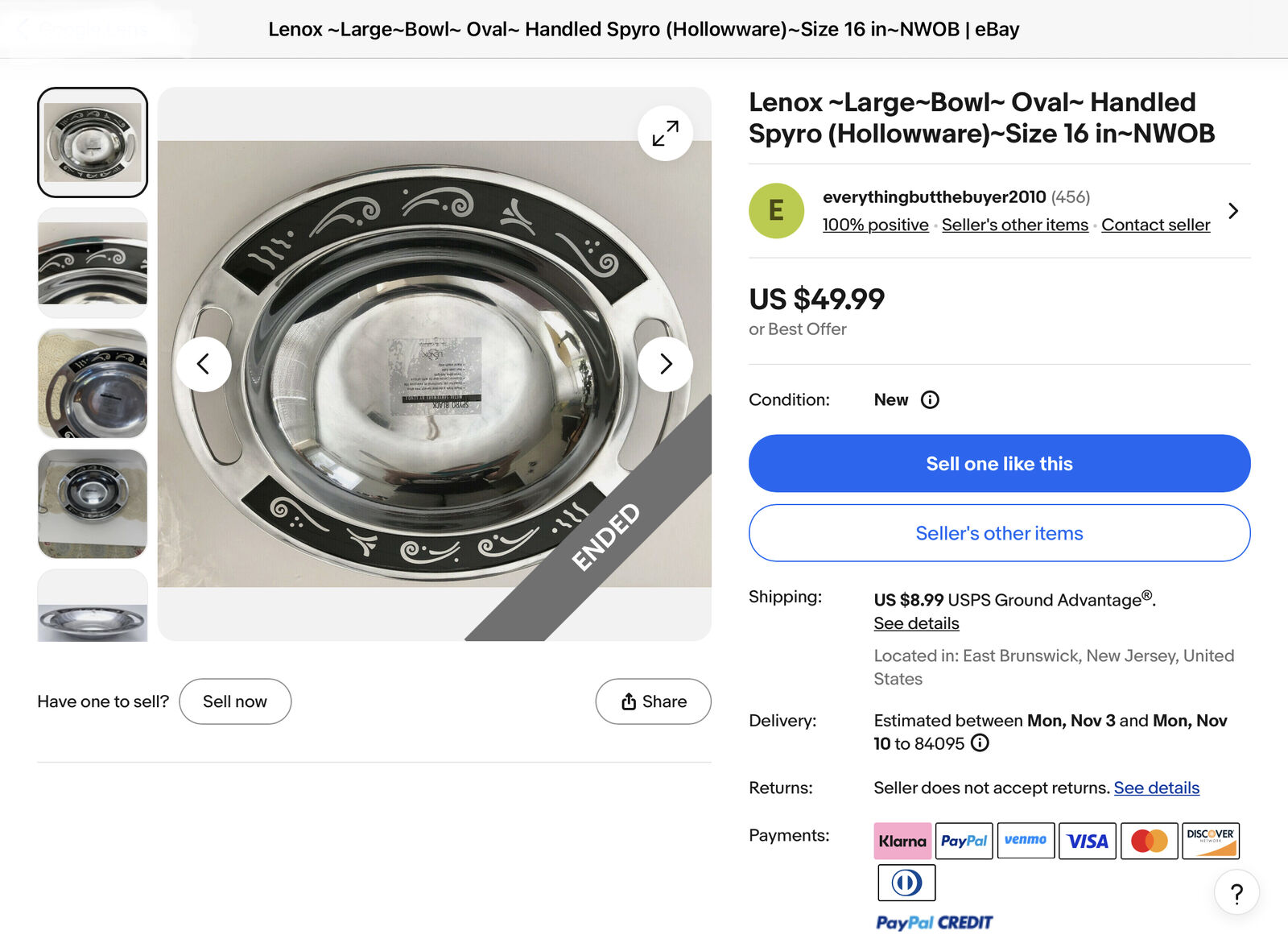The height and width of the screenshot is (943, 1288).
Task: Expand seller details with the right chevron
Action: click(x=1233, y=211)
